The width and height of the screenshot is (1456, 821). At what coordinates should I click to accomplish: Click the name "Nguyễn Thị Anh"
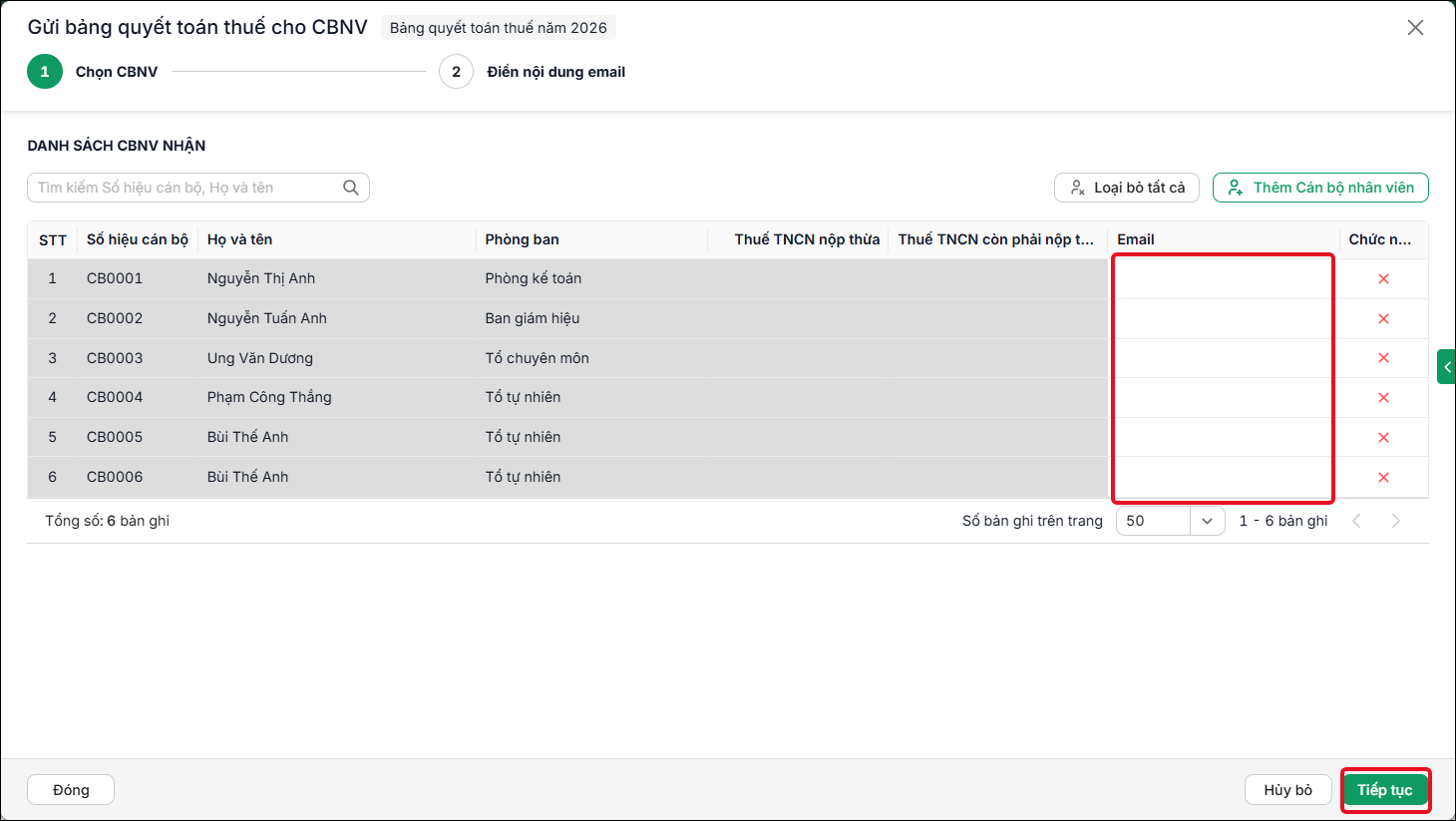261,278
